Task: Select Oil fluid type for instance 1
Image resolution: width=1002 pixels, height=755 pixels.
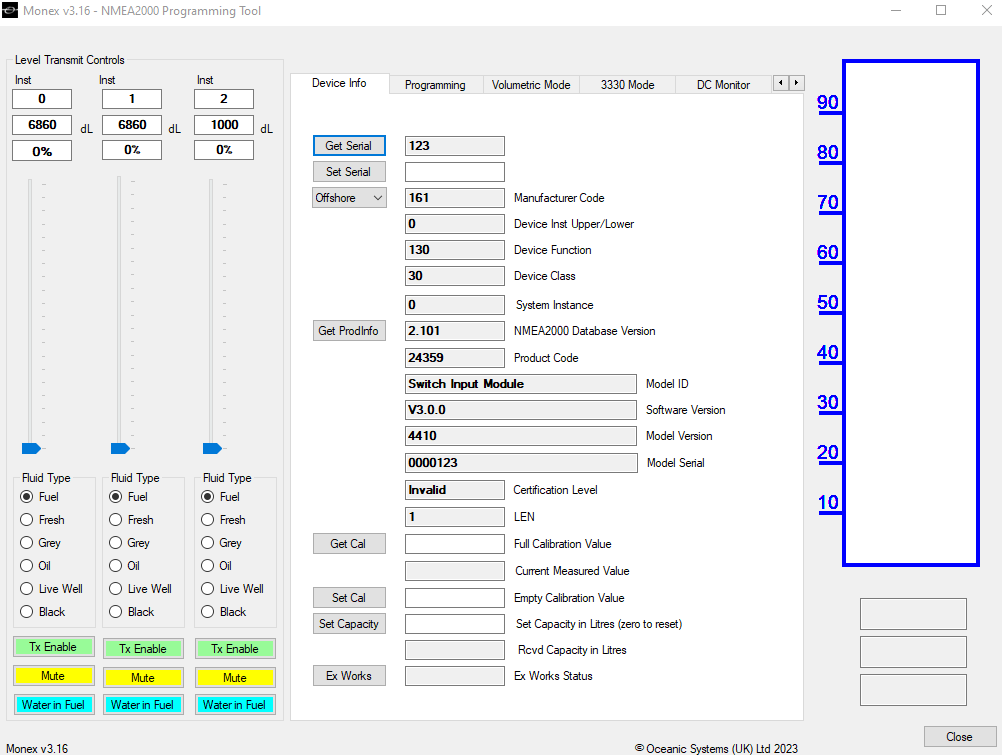Action: (125, 566)
